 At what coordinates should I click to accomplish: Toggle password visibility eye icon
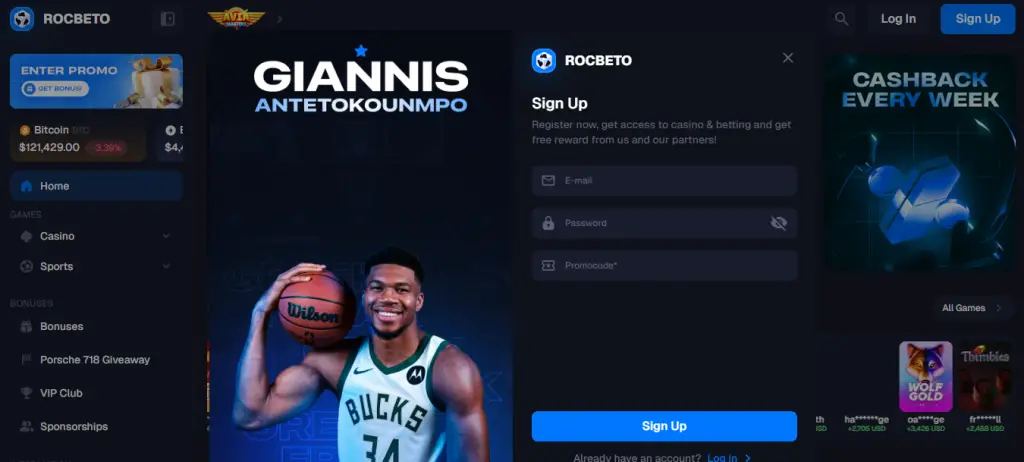pos(778,223)
